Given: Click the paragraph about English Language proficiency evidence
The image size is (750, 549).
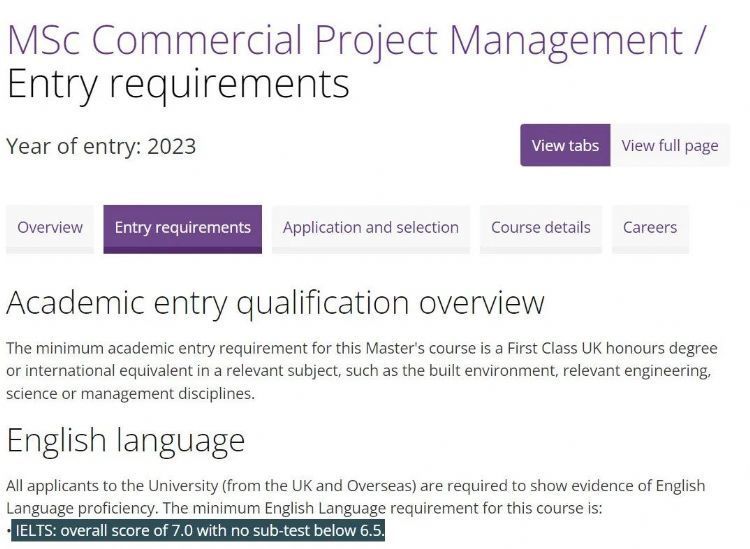Looking at the screenshot, I should pos(355,497).
